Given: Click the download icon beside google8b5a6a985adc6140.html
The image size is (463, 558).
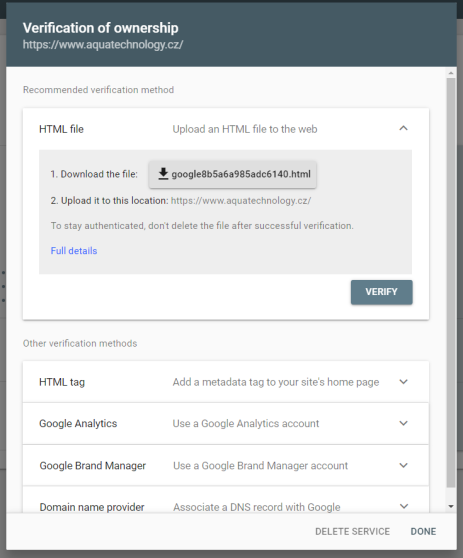Looking at the screenshot, I should click(163, 174).
